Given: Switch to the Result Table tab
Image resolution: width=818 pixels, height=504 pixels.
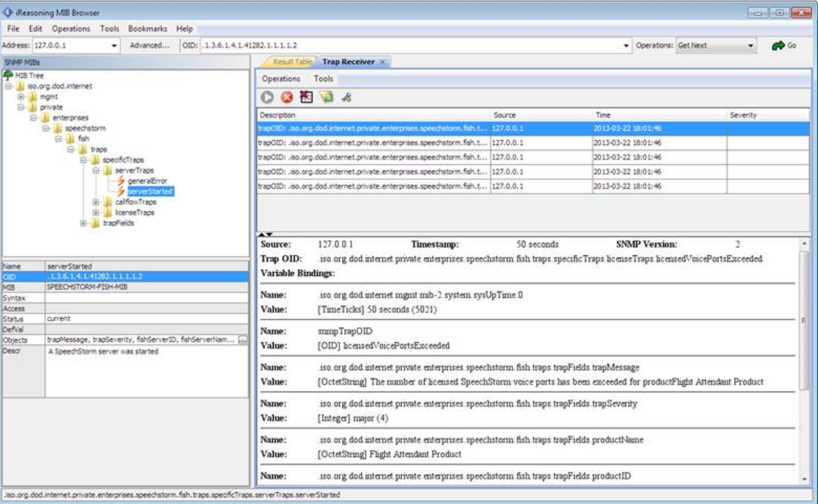Looking at the screenshot, I should tap(290, 62).
